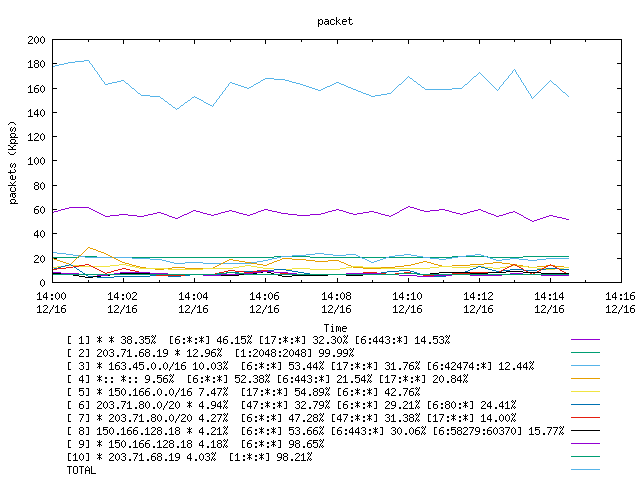This screenshot has width=640, height=480.
Task: Click y-axis tick value 120
Action: click(36, 137)
